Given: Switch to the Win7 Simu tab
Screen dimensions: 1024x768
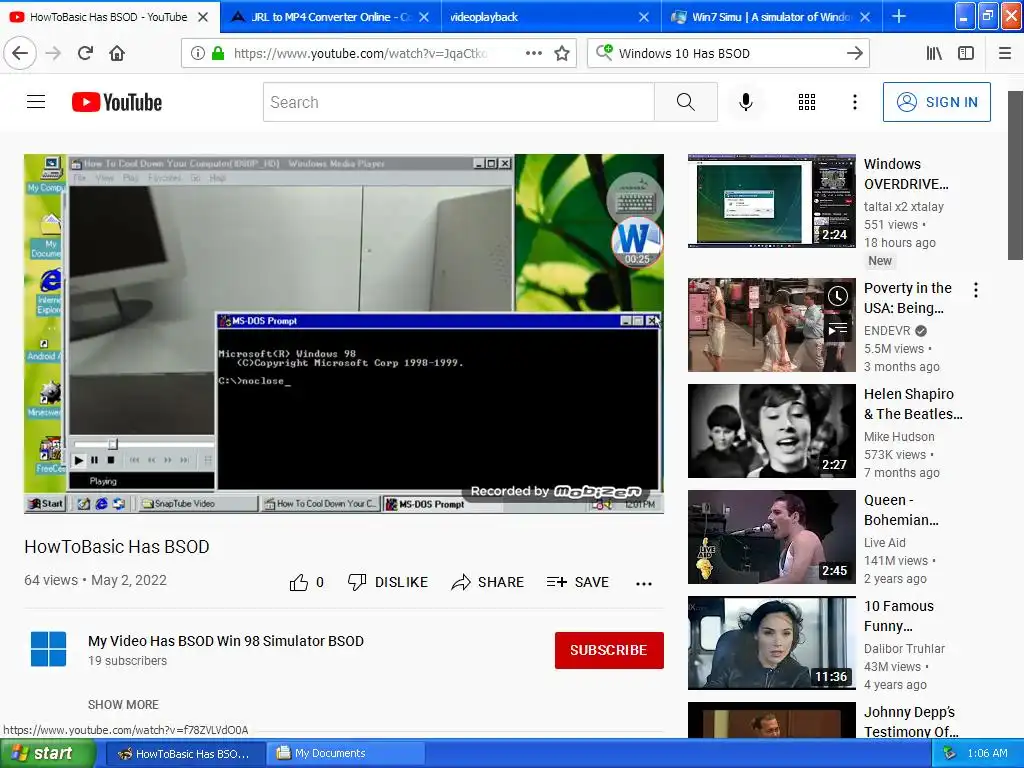Looking at the screenshot, I should (771, 17).
